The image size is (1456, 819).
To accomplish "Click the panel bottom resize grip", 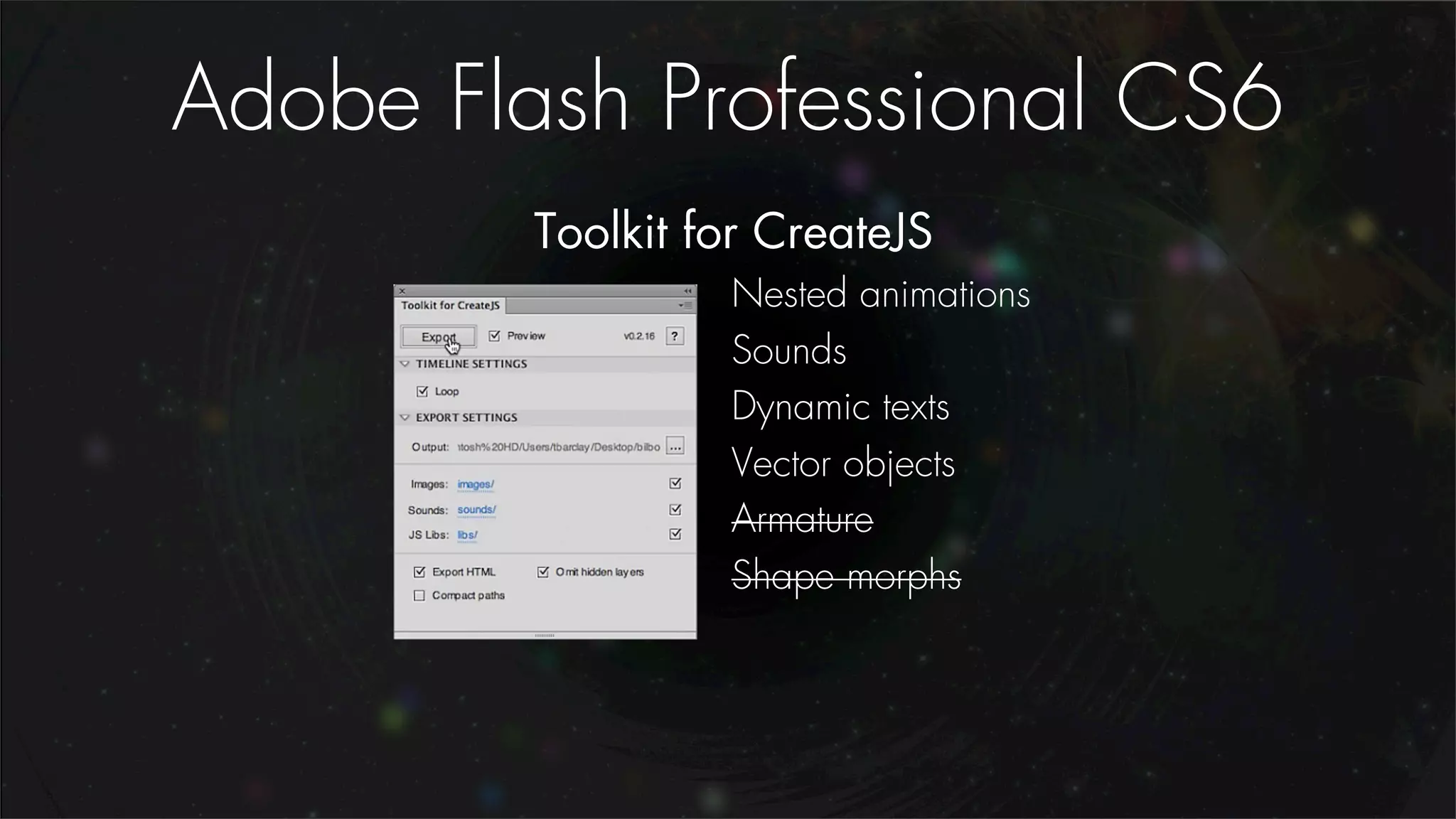I will coord(545,635).
